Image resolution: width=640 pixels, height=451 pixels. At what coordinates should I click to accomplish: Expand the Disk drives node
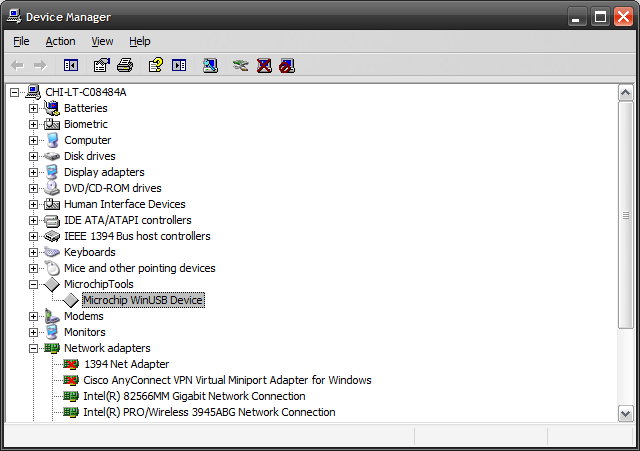pos(33,156)
